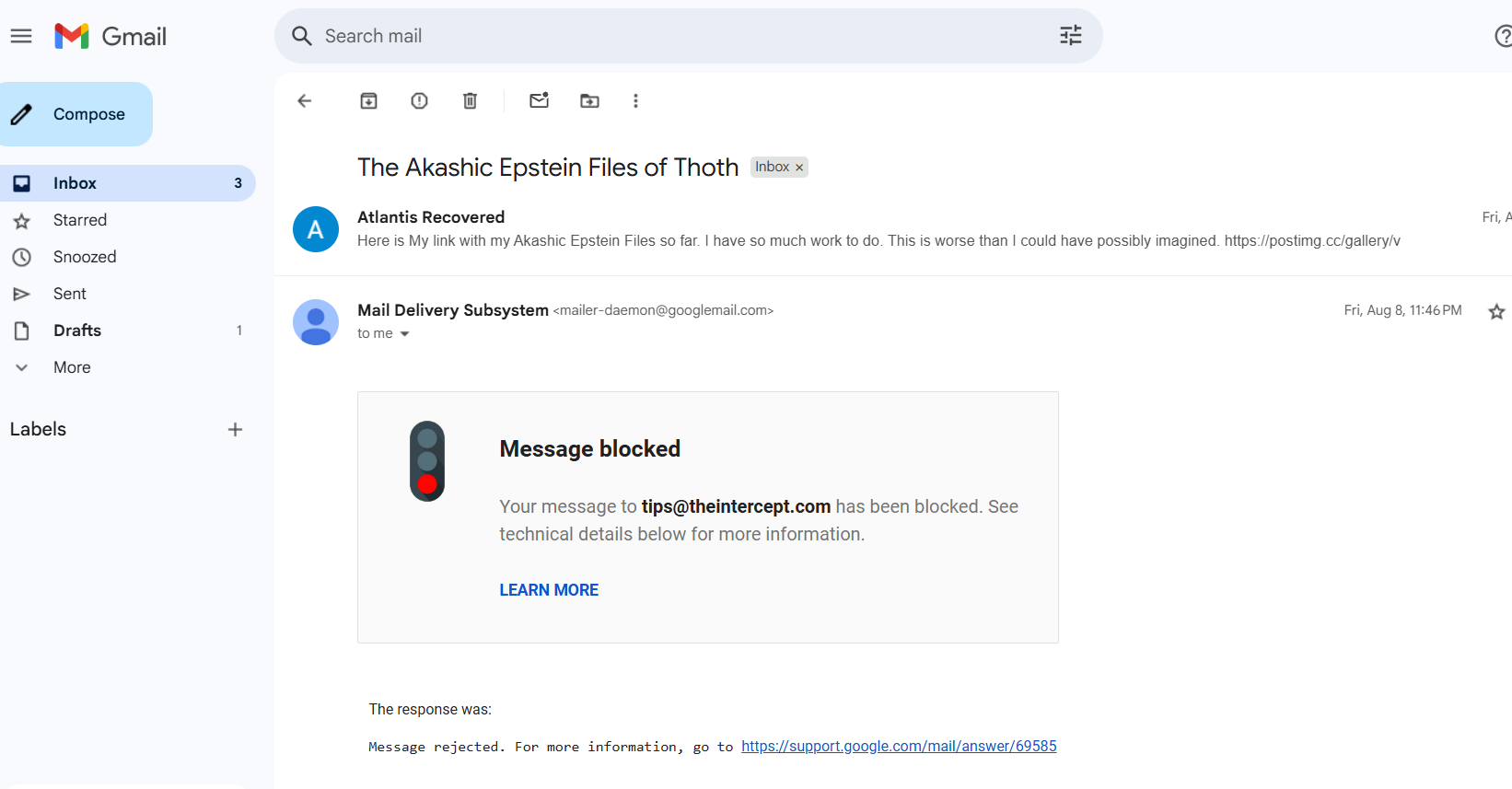The height and width of the screenshot is (789, 1512).
Task: Delete this conversation trash icon
Action: [470, 101]
